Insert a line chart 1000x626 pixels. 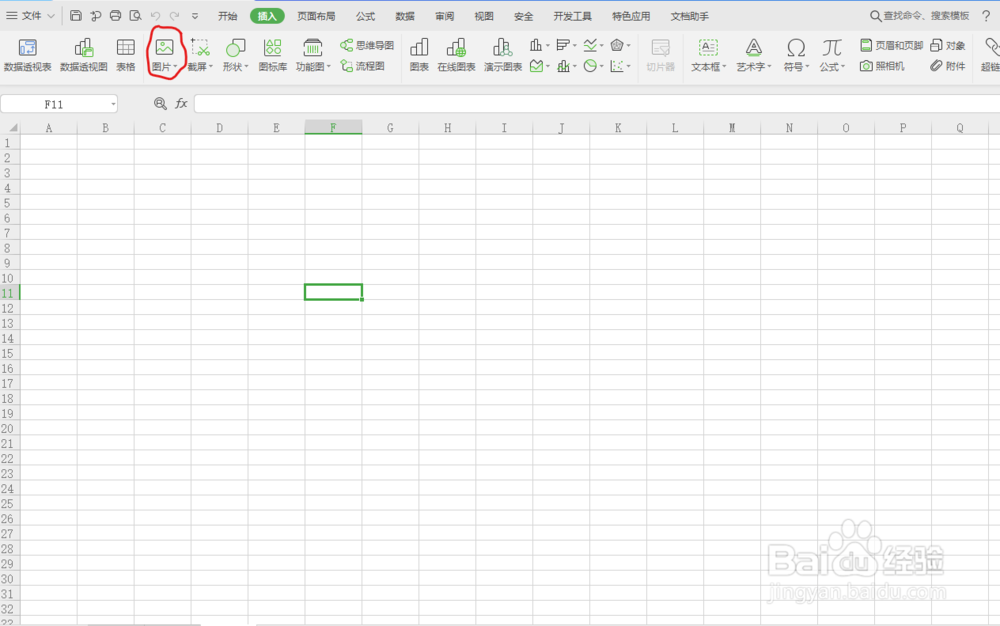click(x=590, y=45)
